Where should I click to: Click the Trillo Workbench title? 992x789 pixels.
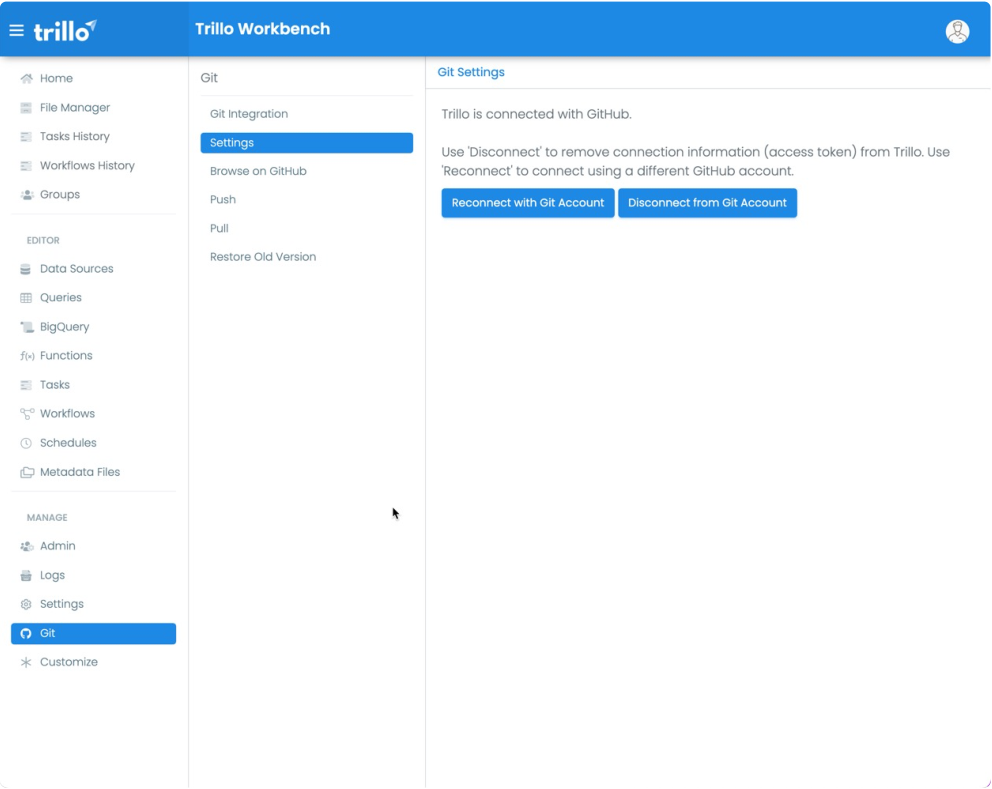263,29
